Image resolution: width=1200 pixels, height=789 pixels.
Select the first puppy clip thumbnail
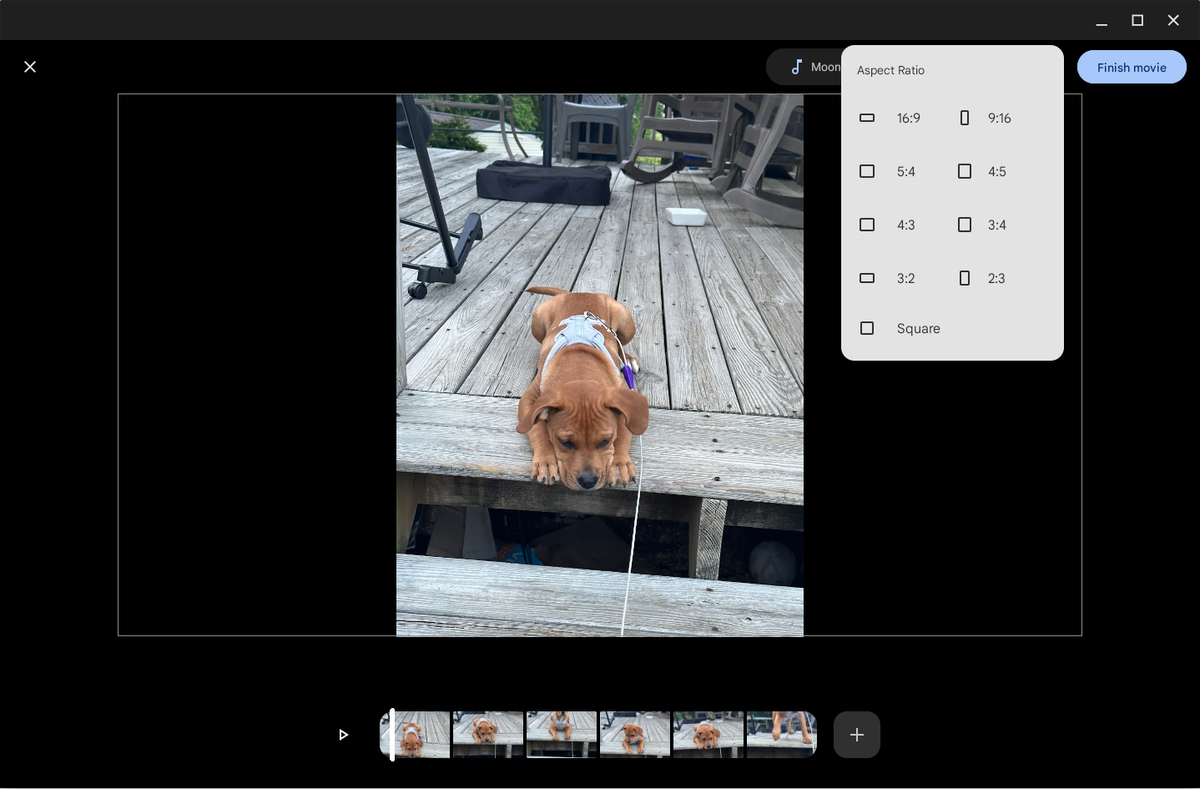click(x=414, y=734)
